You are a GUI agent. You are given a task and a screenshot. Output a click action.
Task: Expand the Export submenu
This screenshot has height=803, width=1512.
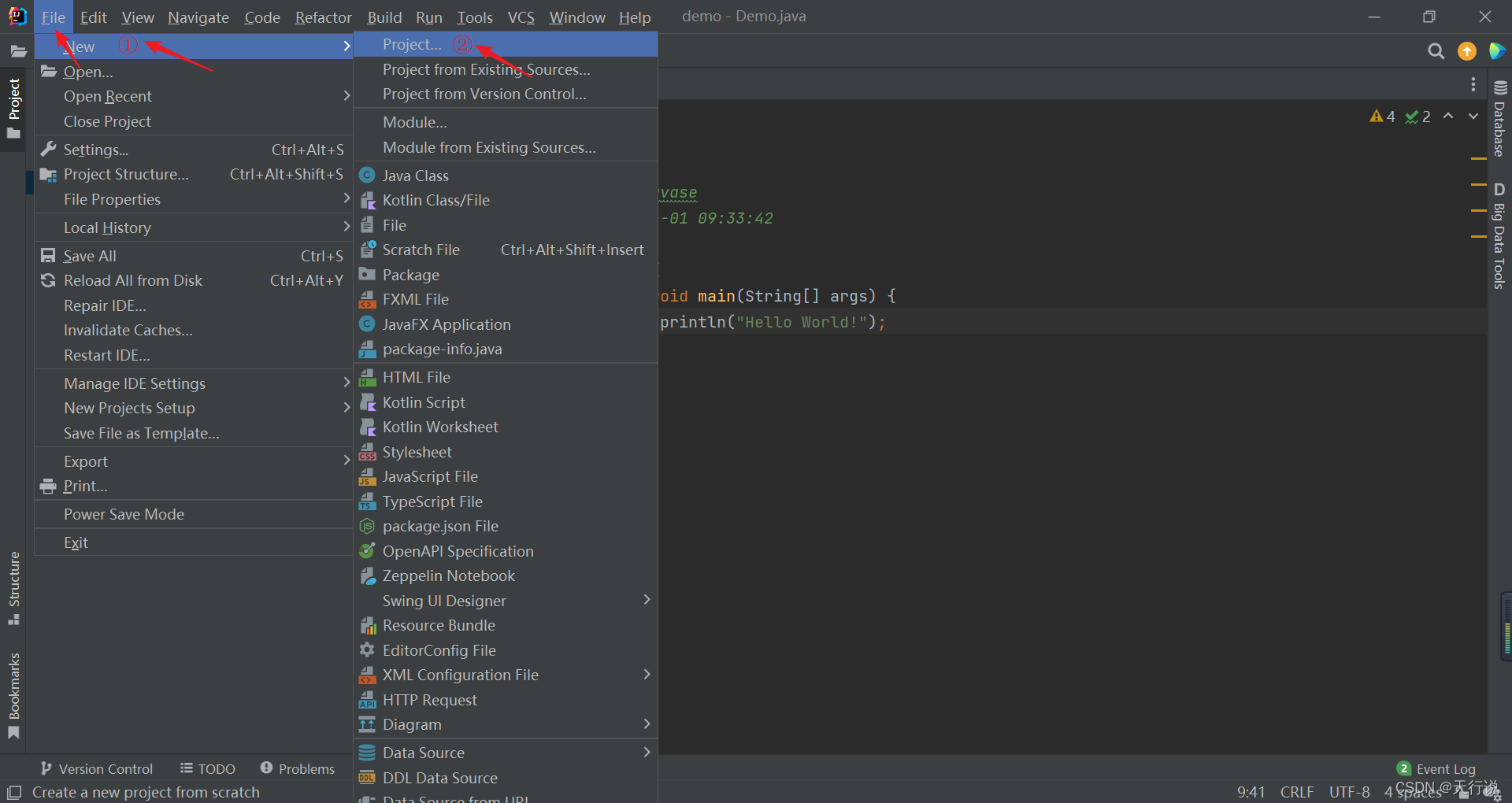[194, 461]
